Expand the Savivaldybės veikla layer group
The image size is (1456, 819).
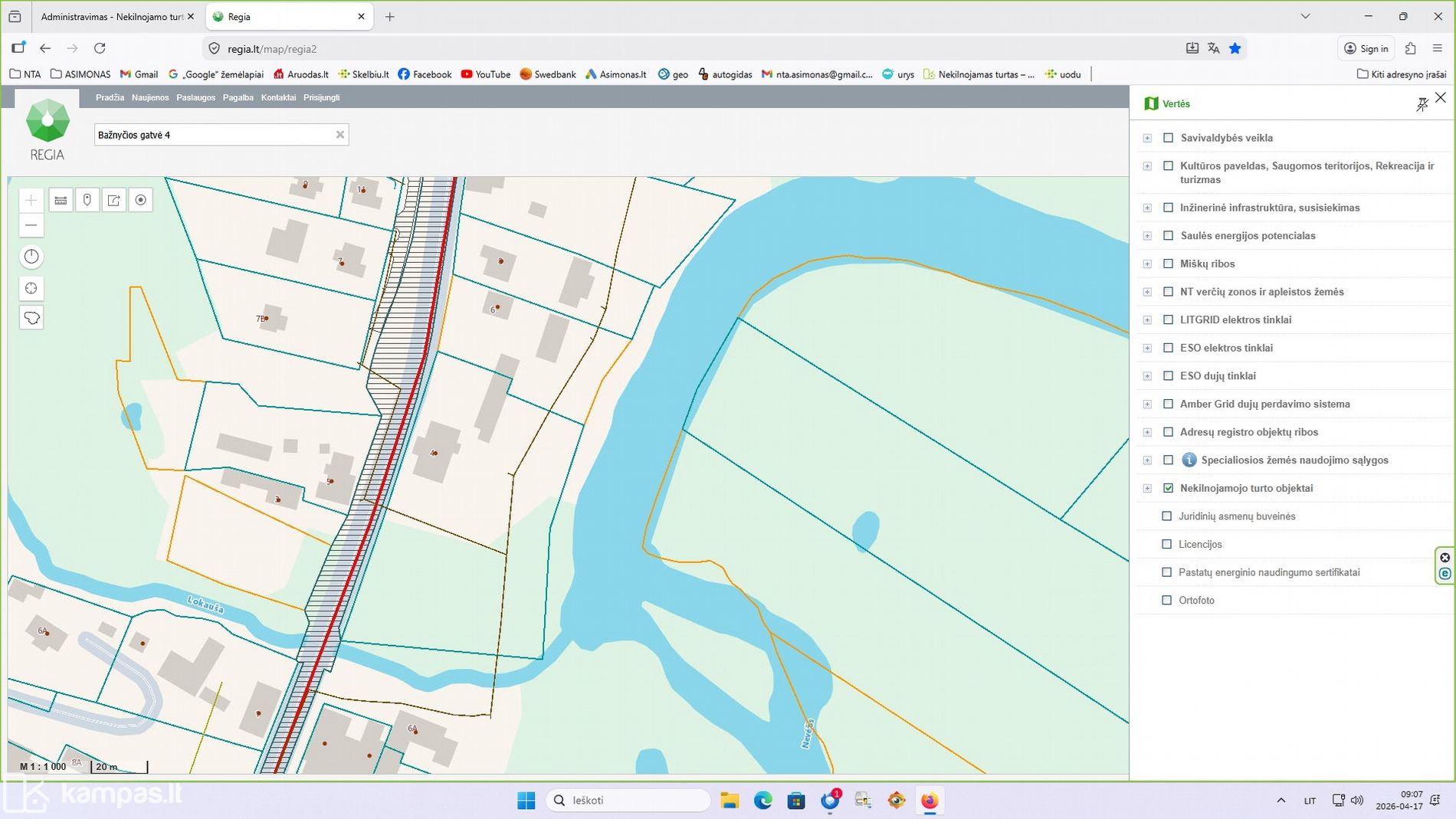tap(1147, 139)
